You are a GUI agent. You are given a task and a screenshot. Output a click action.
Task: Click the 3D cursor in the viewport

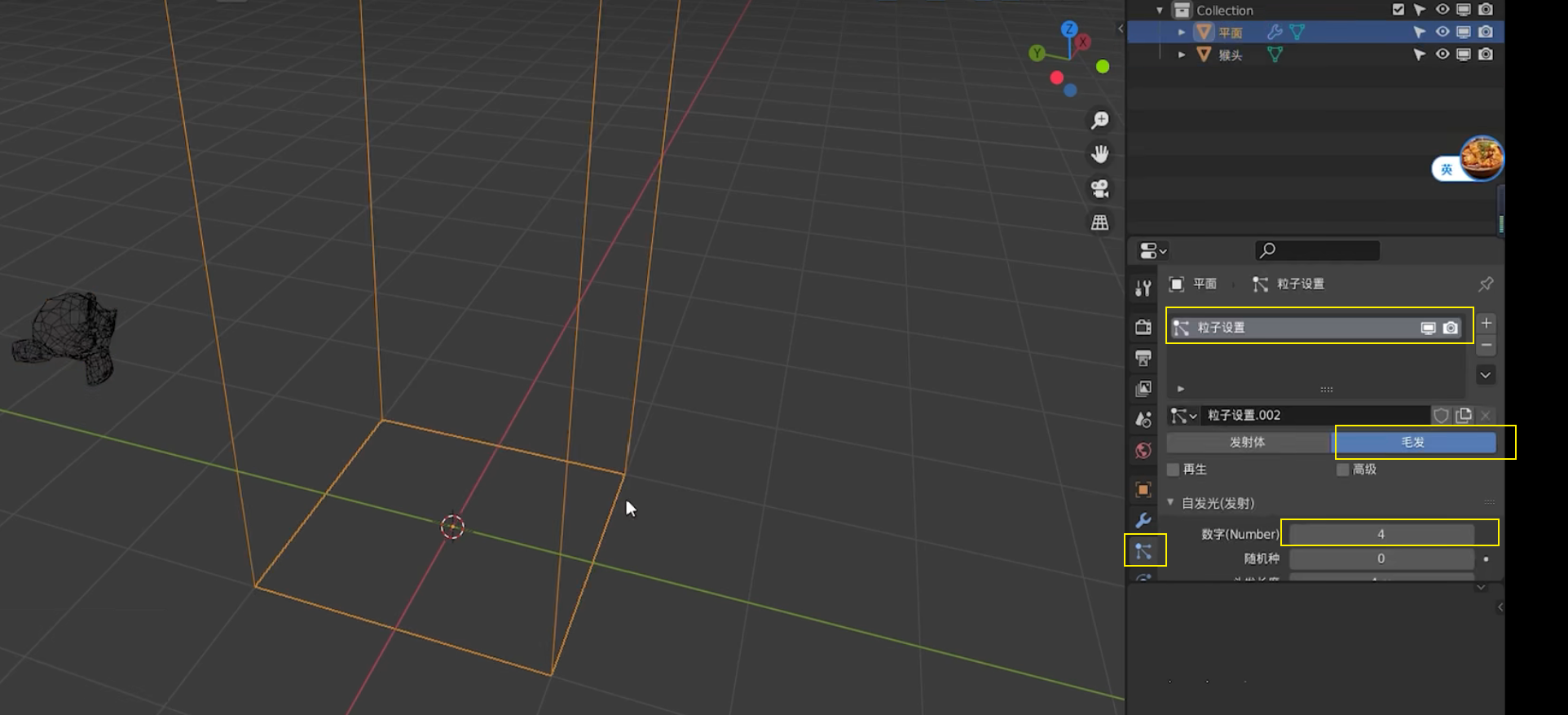pos(452,527)
